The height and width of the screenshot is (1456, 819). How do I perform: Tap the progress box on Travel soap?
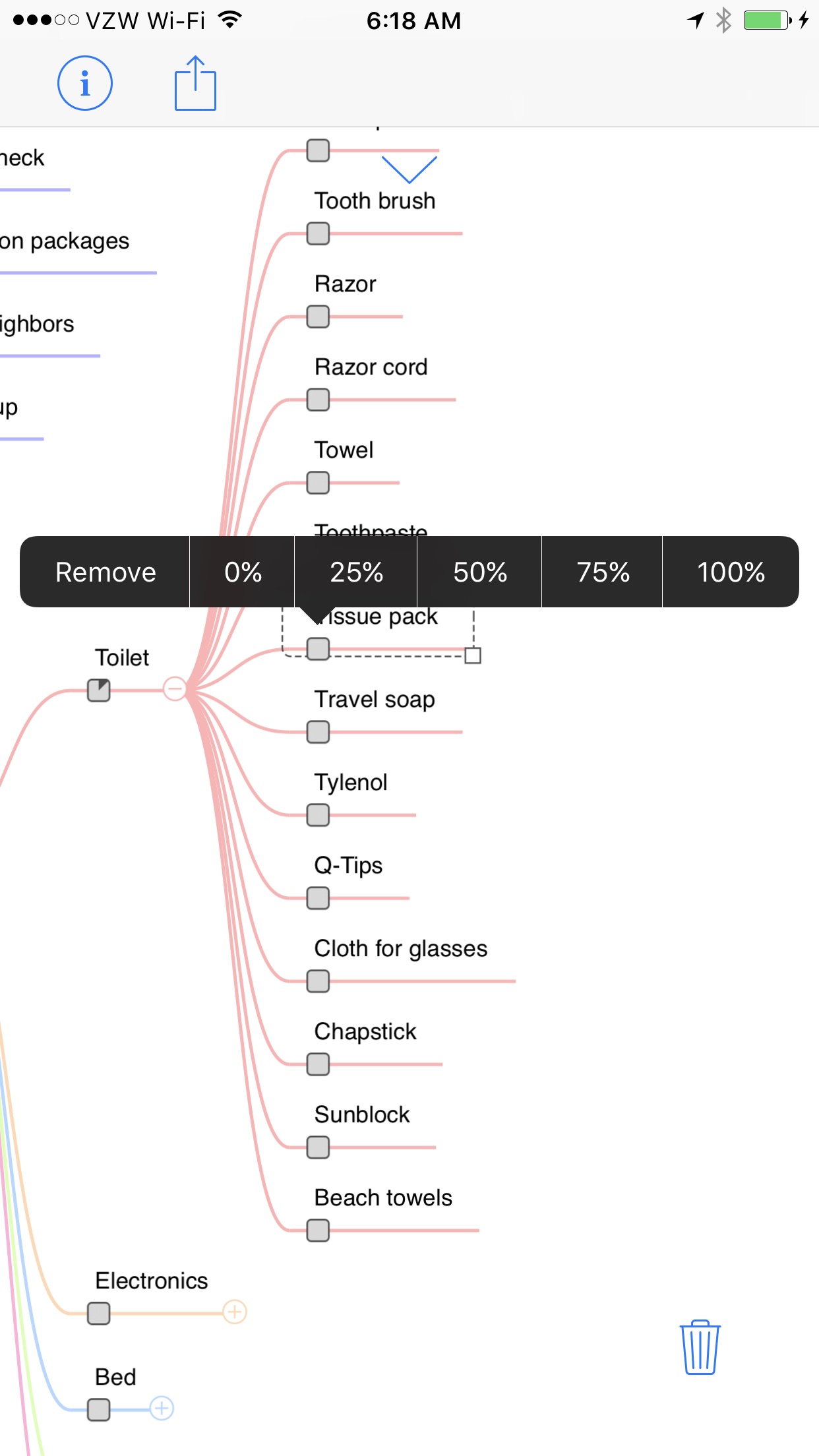point(317,732)
